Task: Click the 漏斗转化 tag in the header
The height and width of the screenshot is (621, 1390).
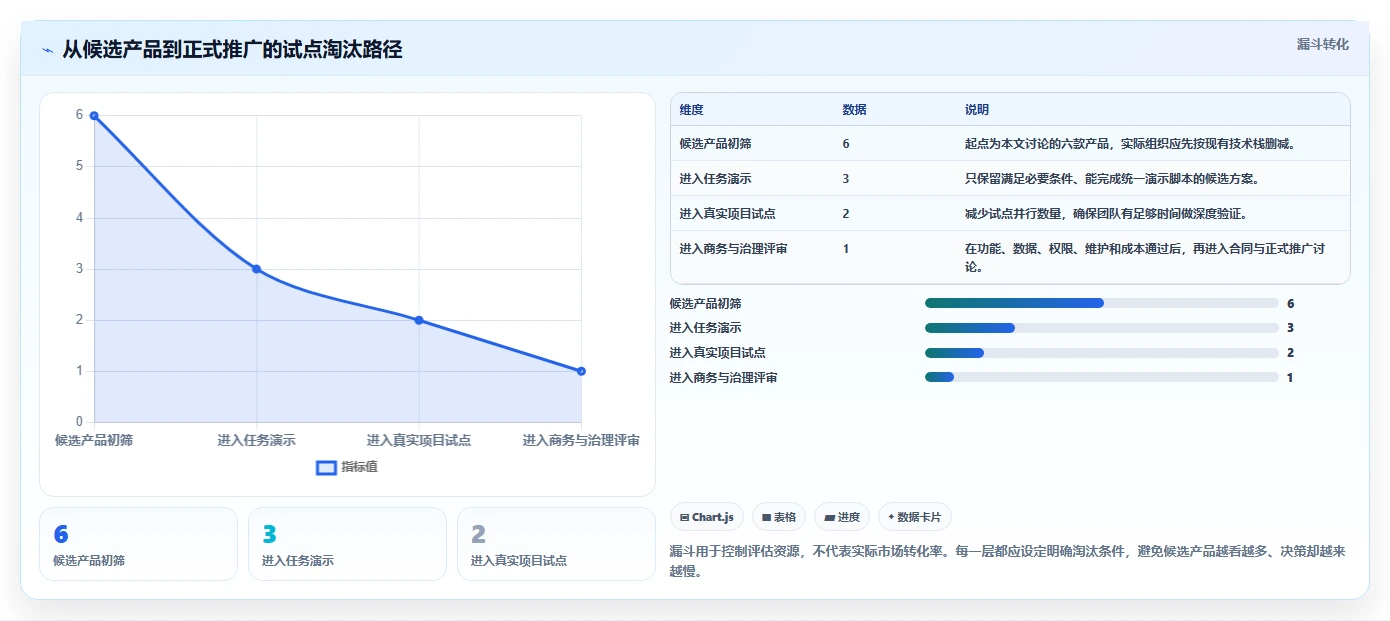Action: [x=1322, y=45]
